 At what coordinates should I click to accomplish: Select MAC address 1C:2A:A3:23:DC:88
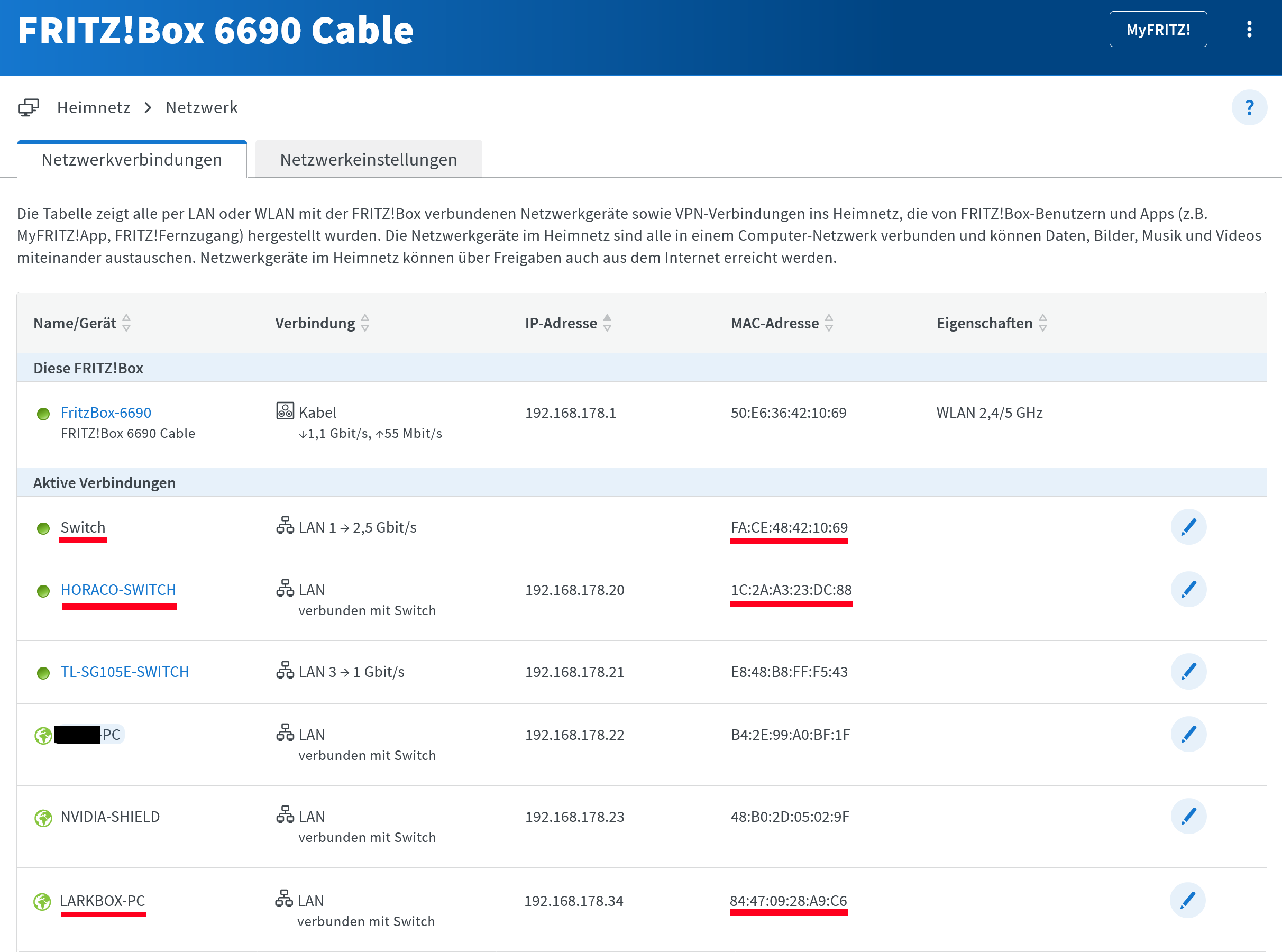[x=791, y=590]
